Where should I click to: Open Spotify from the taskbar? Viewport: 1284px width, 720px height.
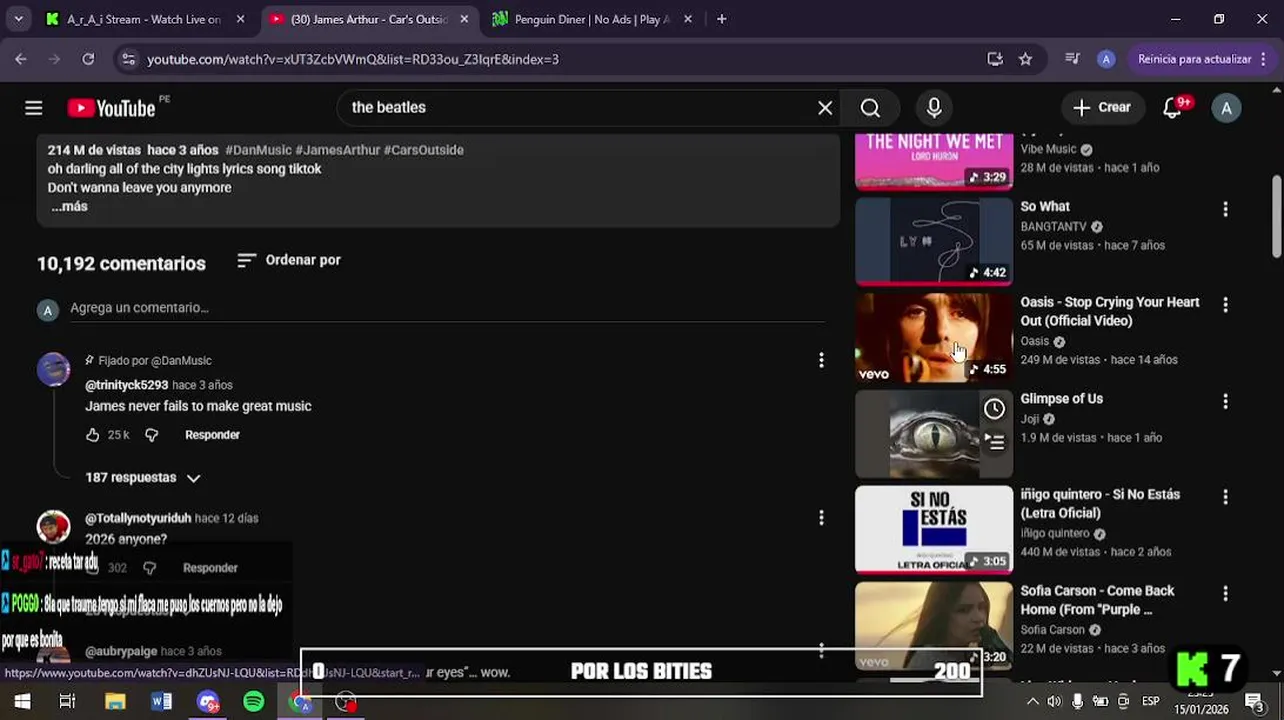coord(254,702)
